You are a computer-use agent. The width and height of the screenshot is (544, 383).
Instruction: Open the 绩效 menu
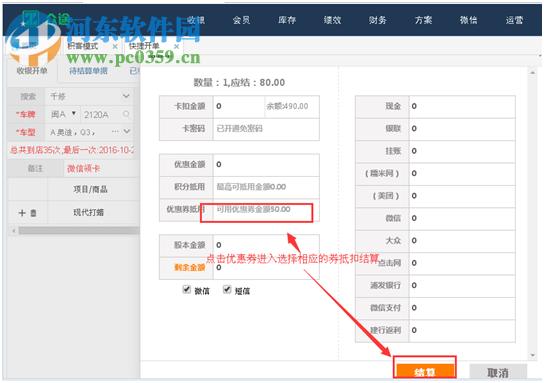click(x=332, y=20)
